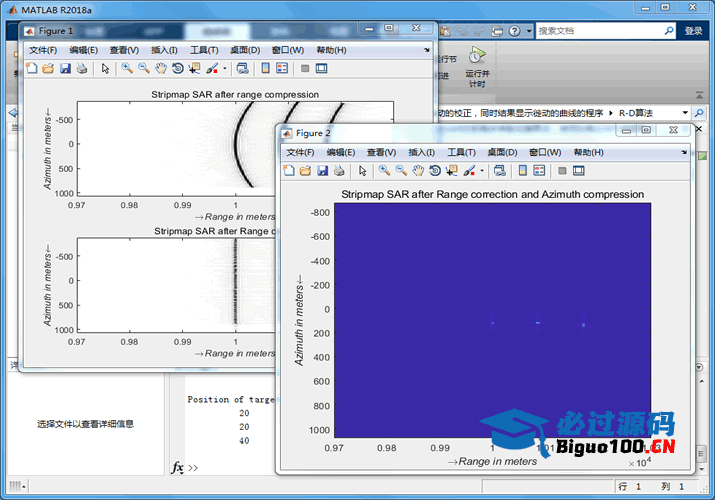Image resolution: width=715 pixels, height=500 pixels.
Task: Open 插入(I) menu in Figure 1
Action: click(x=164, y=50)
